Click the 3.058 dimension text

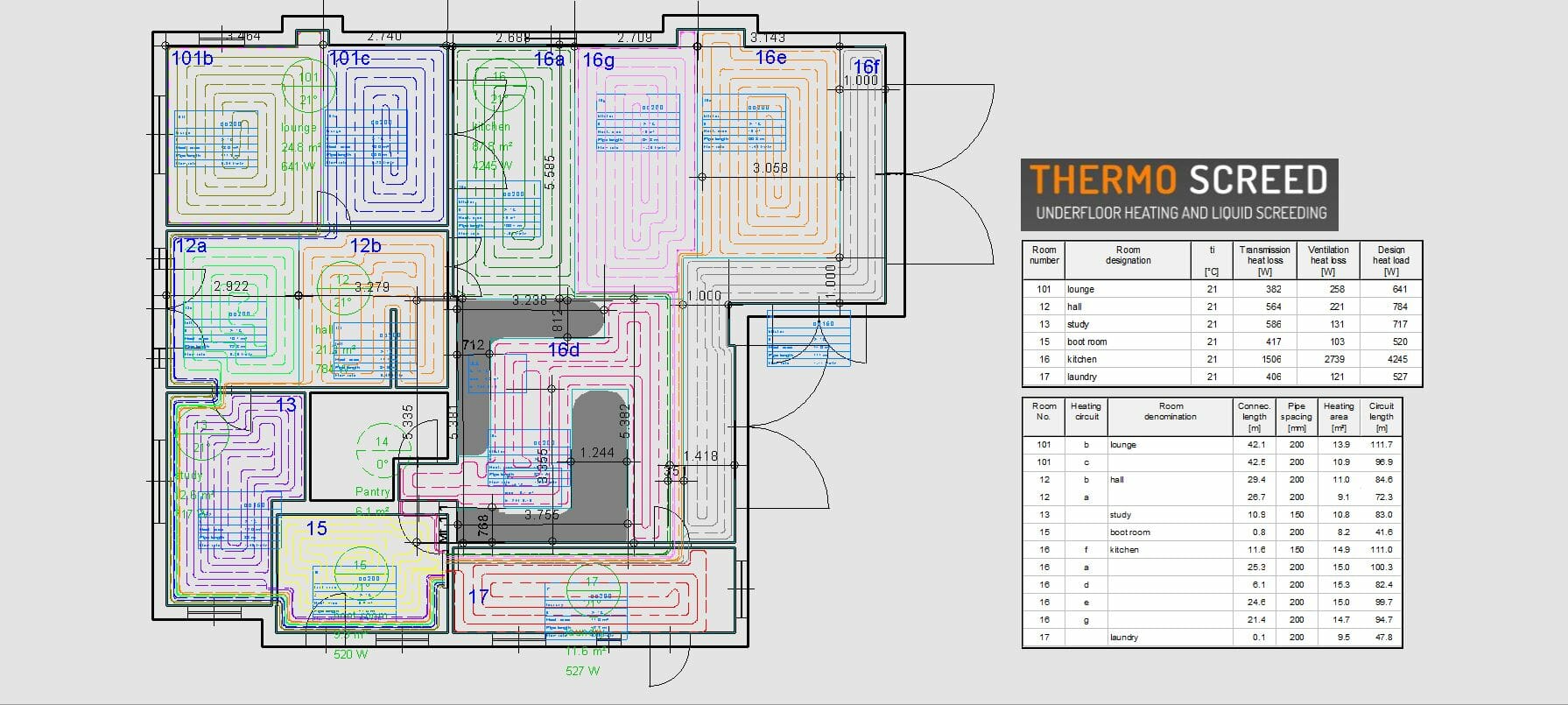[x=770, y=168]
